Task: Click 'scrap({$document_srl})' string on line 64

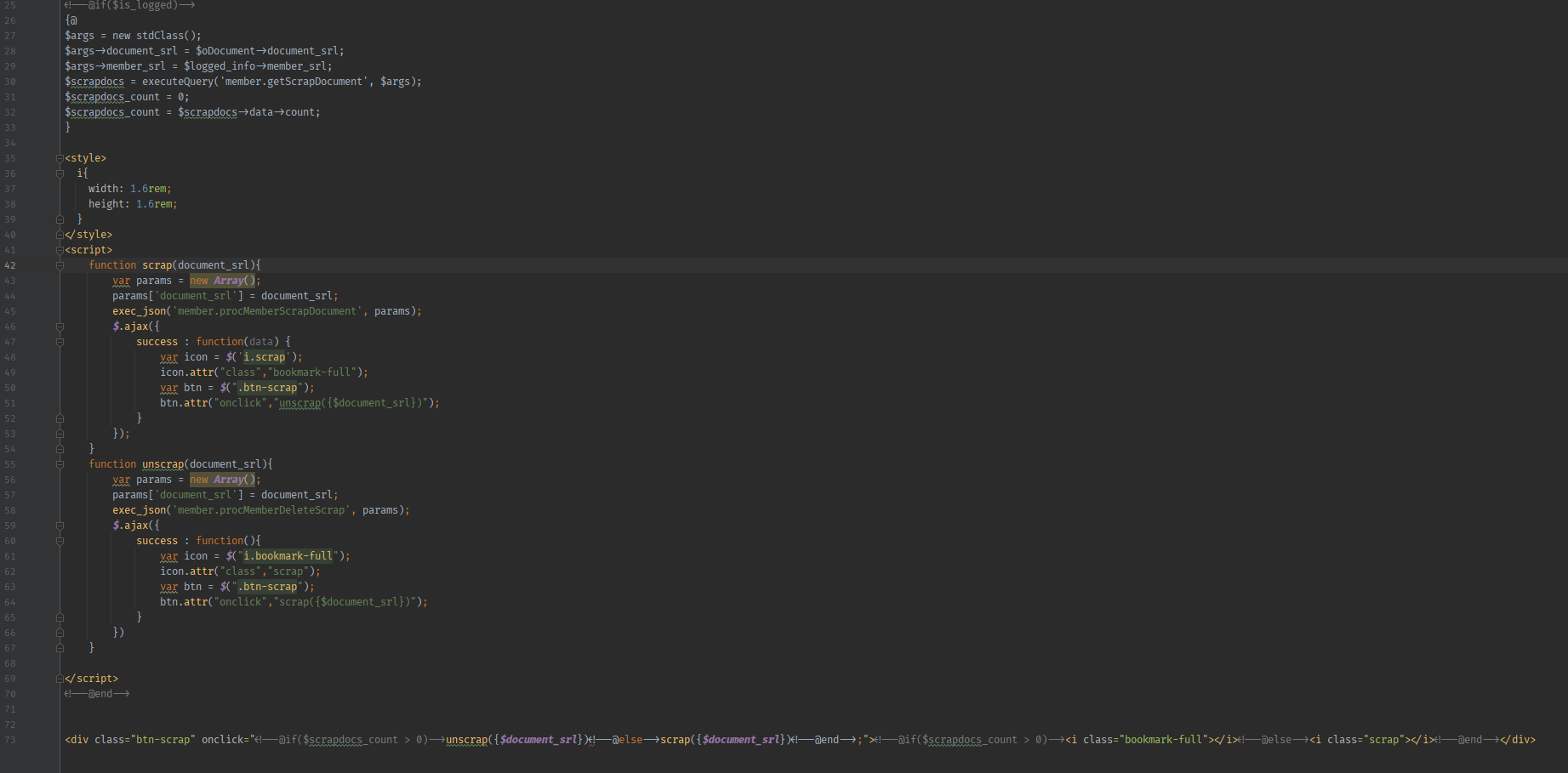Action: (345, 602)
